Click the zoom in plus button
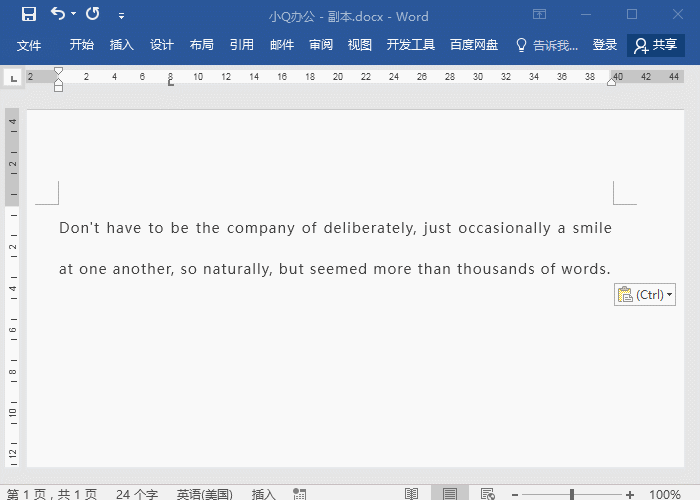The image size is (700, 500). [x=630, y=495]
